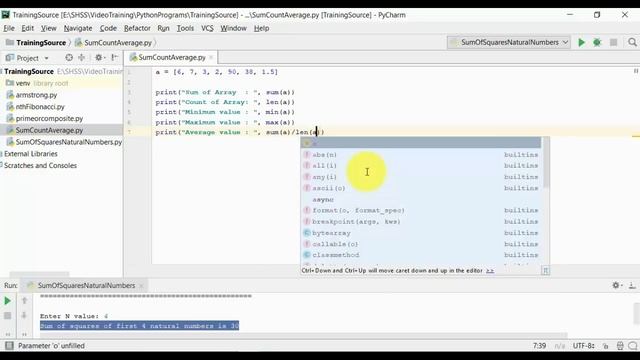Select armstrong.py in project tree
This screenshot has height=360, width=640.
(36, 95)
